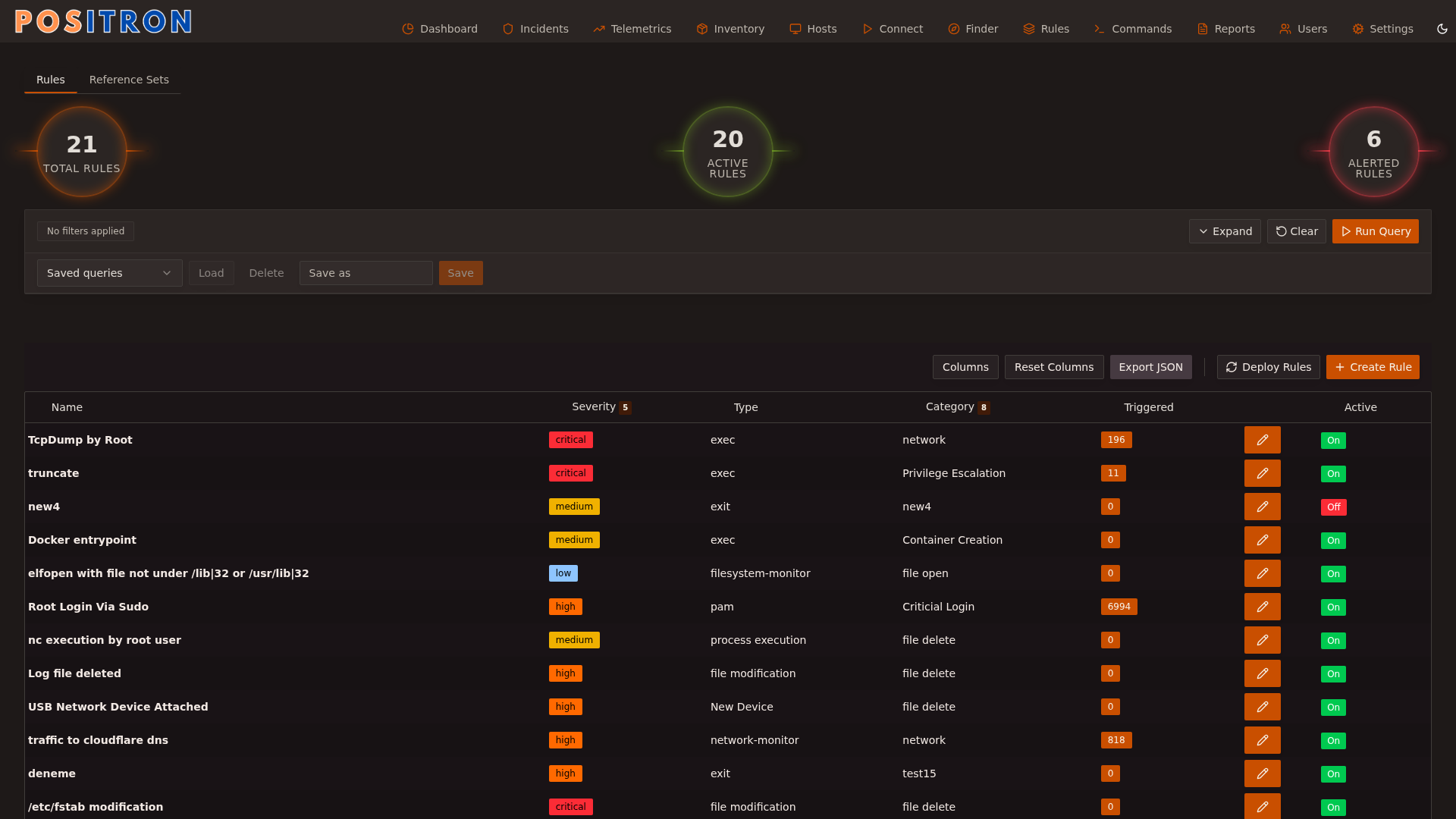Click the Save as input field
Screen dimensions: 1456x819
(366, 273)
